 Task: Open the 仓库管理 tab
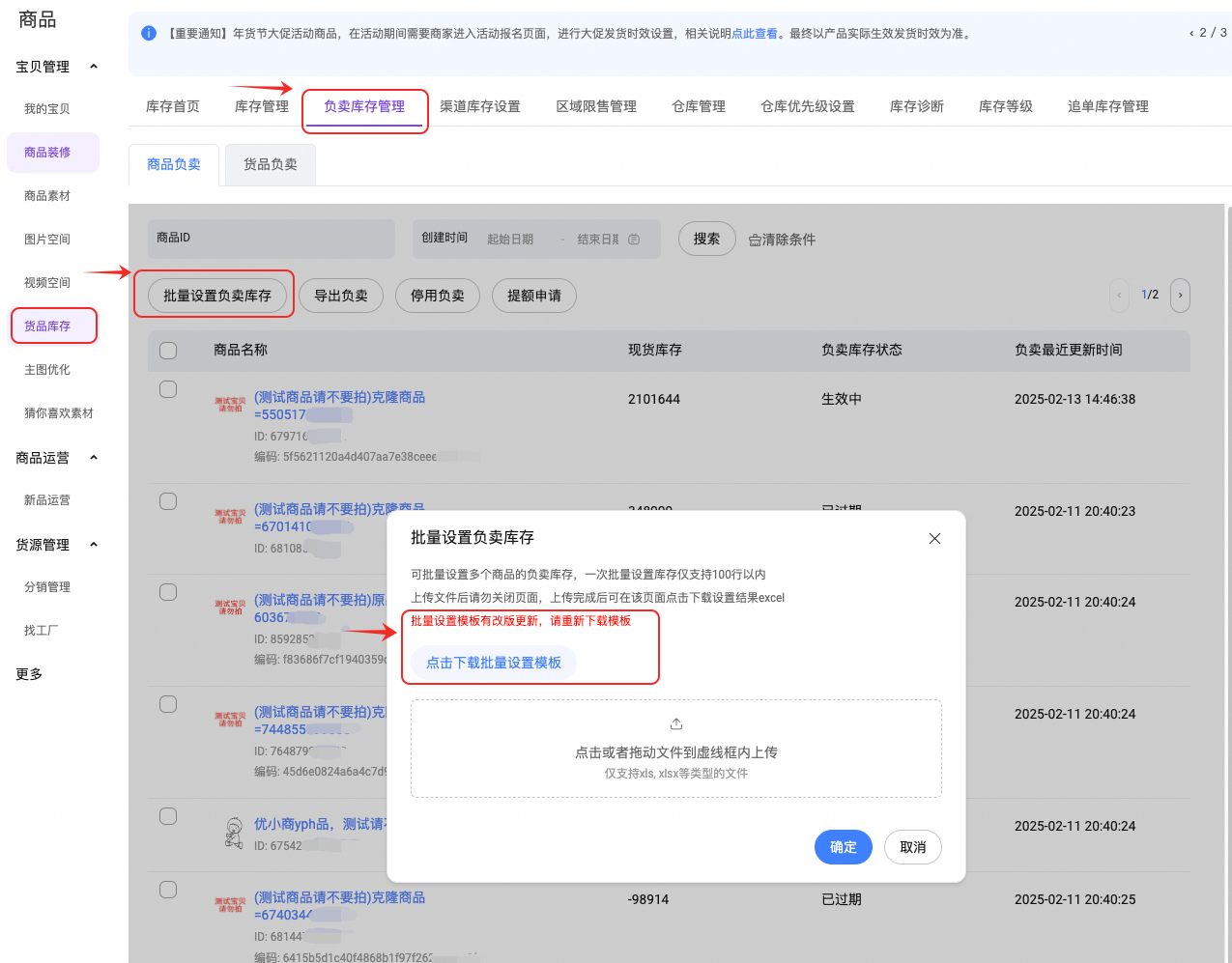click(x=699, y=106)
